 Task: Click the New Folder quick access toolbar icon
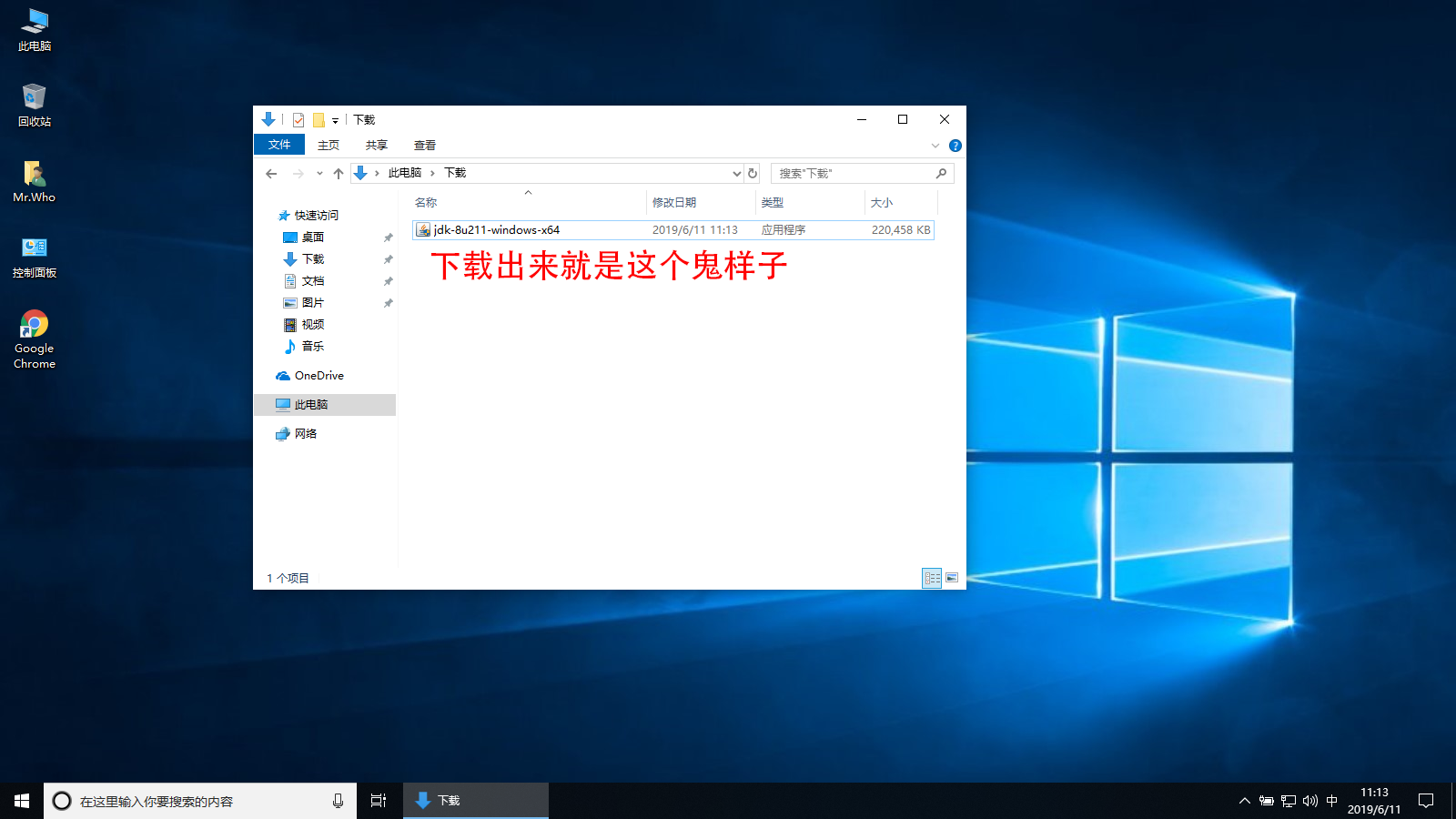click(x=318, y=120)
